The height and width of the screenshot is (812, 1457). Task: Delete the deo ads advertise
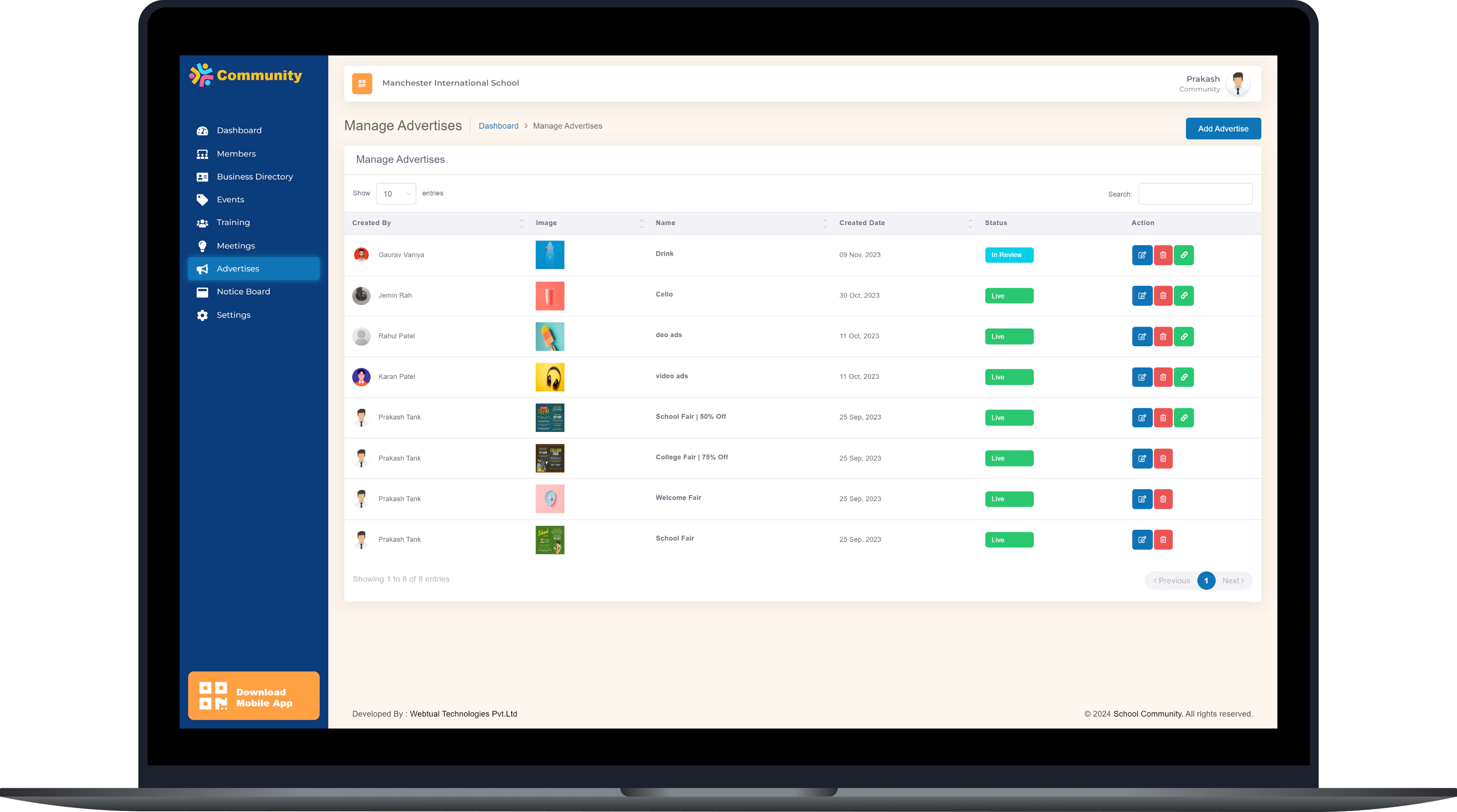pyautogui.click(x=1163, y=336)
